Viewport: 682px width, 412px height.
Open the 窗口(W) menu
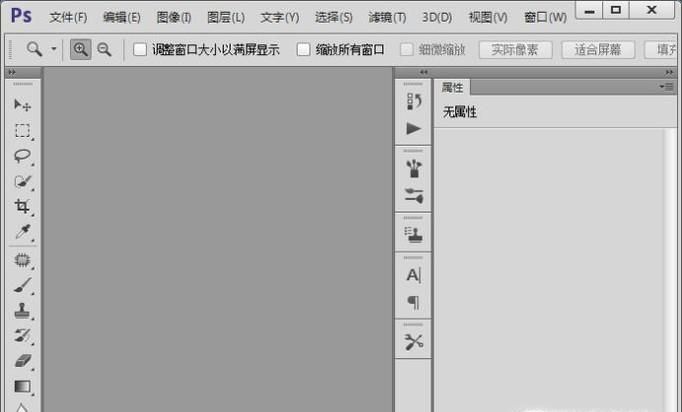tap(545, 17)
